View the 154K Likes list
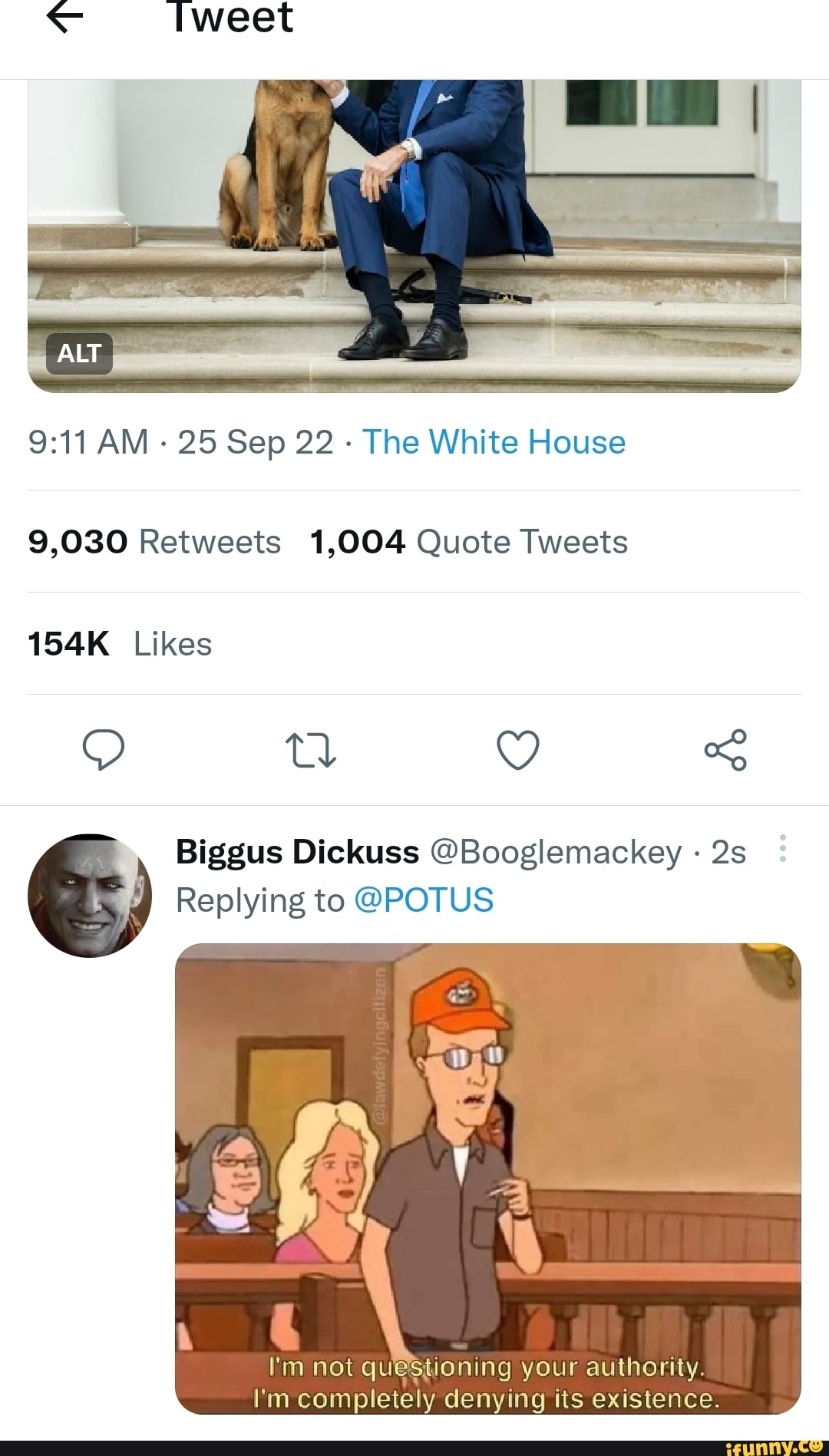 click(x=119, y=644)
